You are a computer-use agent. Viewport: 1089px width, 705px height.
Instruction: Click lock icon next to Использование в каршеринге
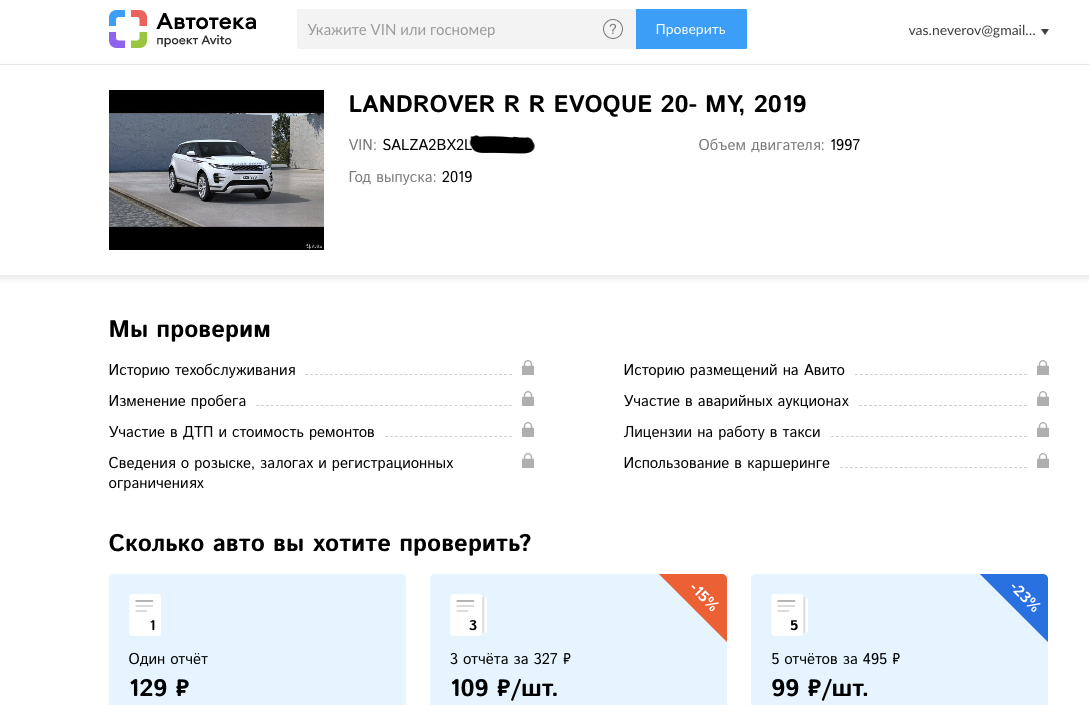pyautogui.click(x=1042, y=461)
